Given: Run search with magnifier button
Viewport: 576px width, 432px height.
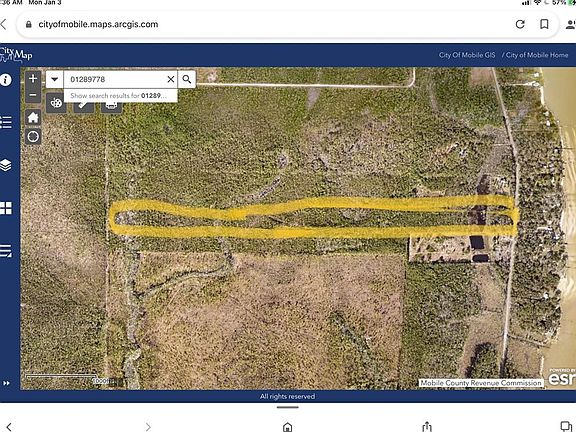Looking at the screenshot, I should (x=187, y=79).
